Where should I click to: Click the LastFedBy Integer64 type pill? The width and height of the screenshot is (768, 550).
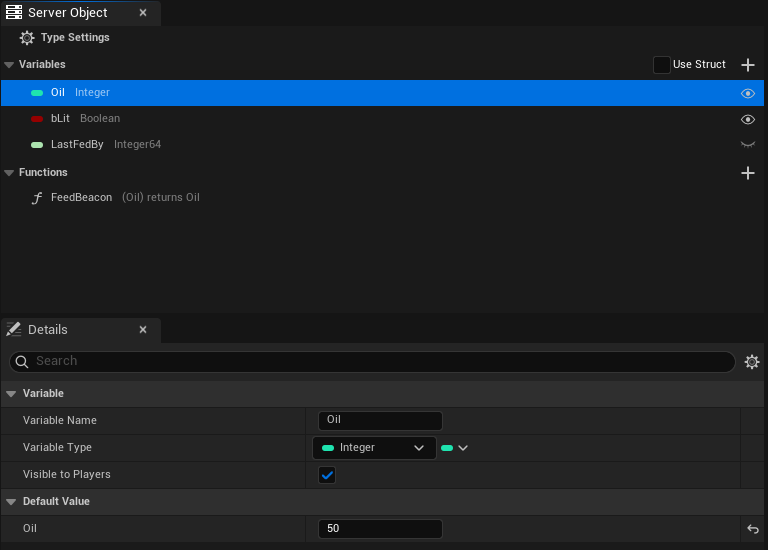(x=37, y=144)
